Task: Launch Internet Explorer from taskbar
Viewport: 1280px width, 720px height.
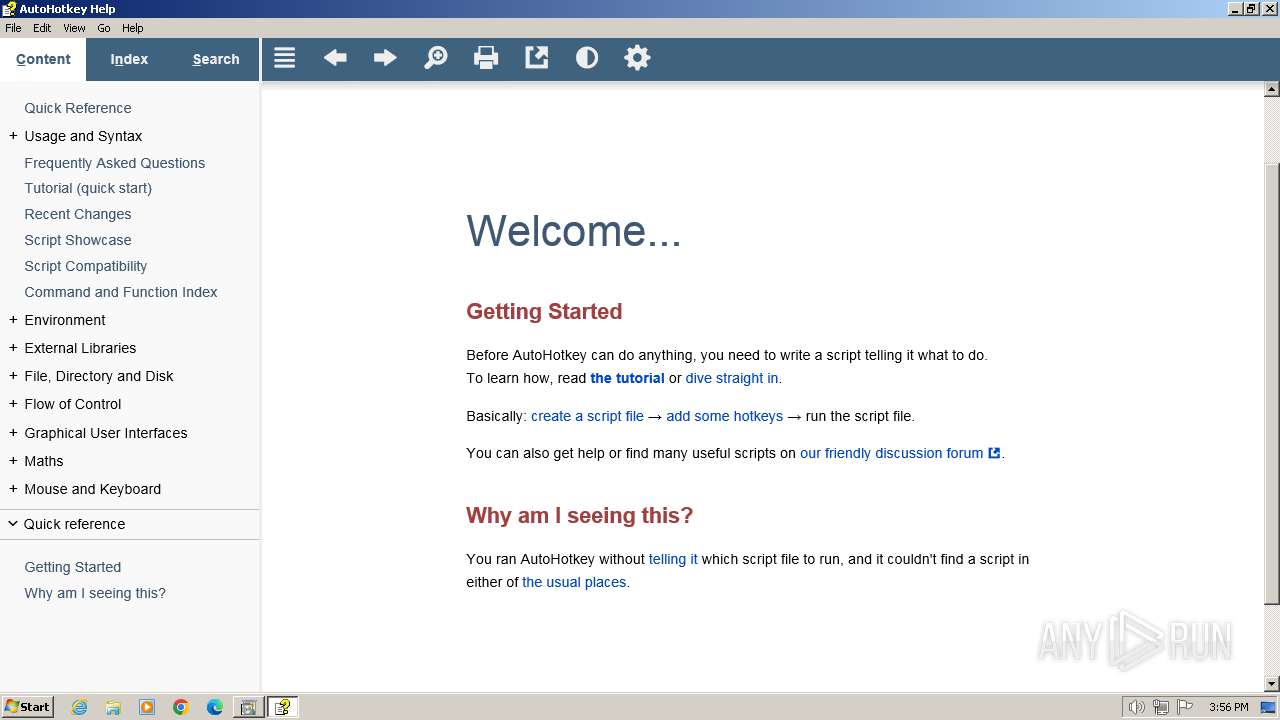Action: (x=79, y=707)
